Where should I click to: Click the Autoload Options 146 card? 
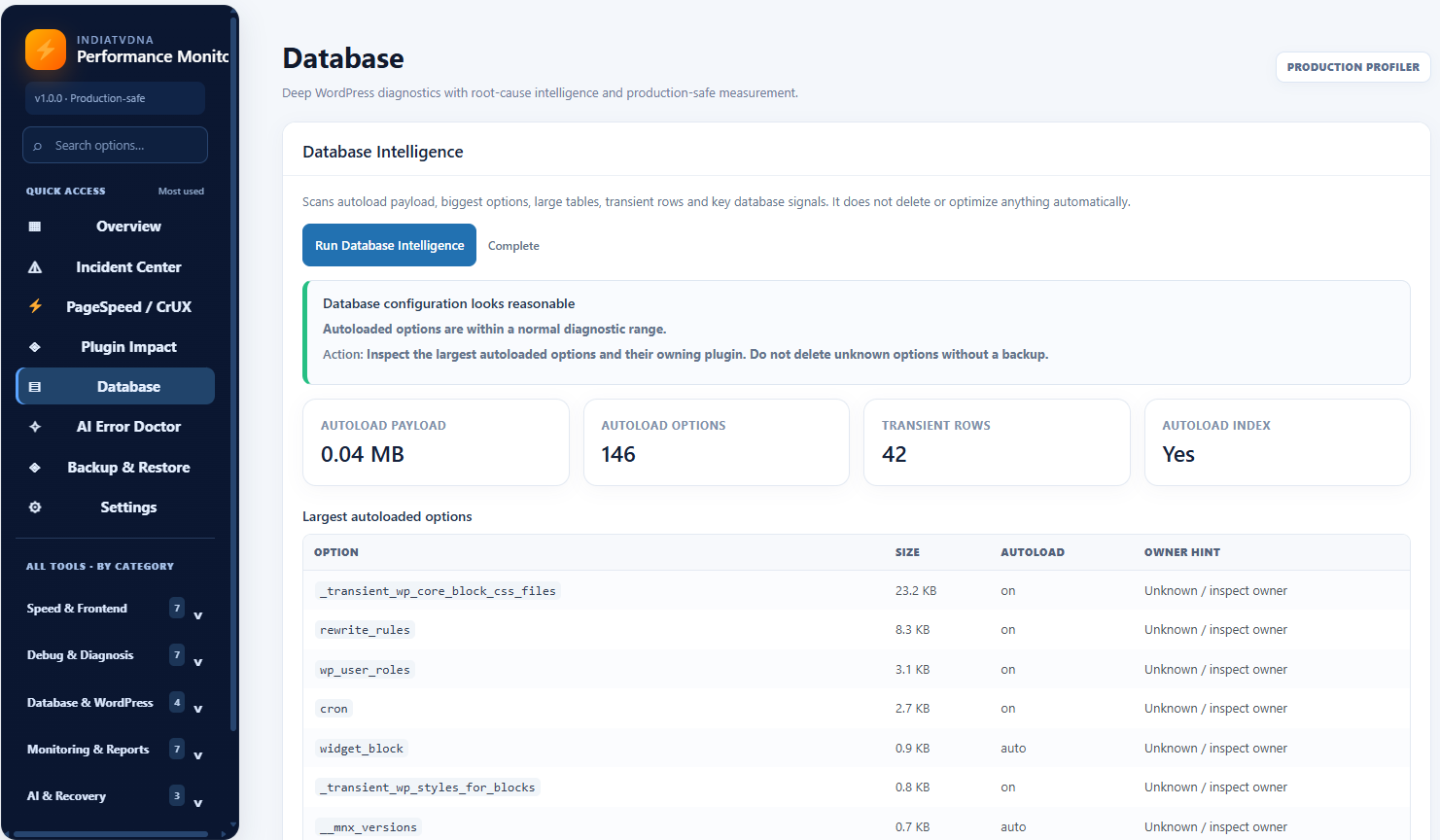717,442
